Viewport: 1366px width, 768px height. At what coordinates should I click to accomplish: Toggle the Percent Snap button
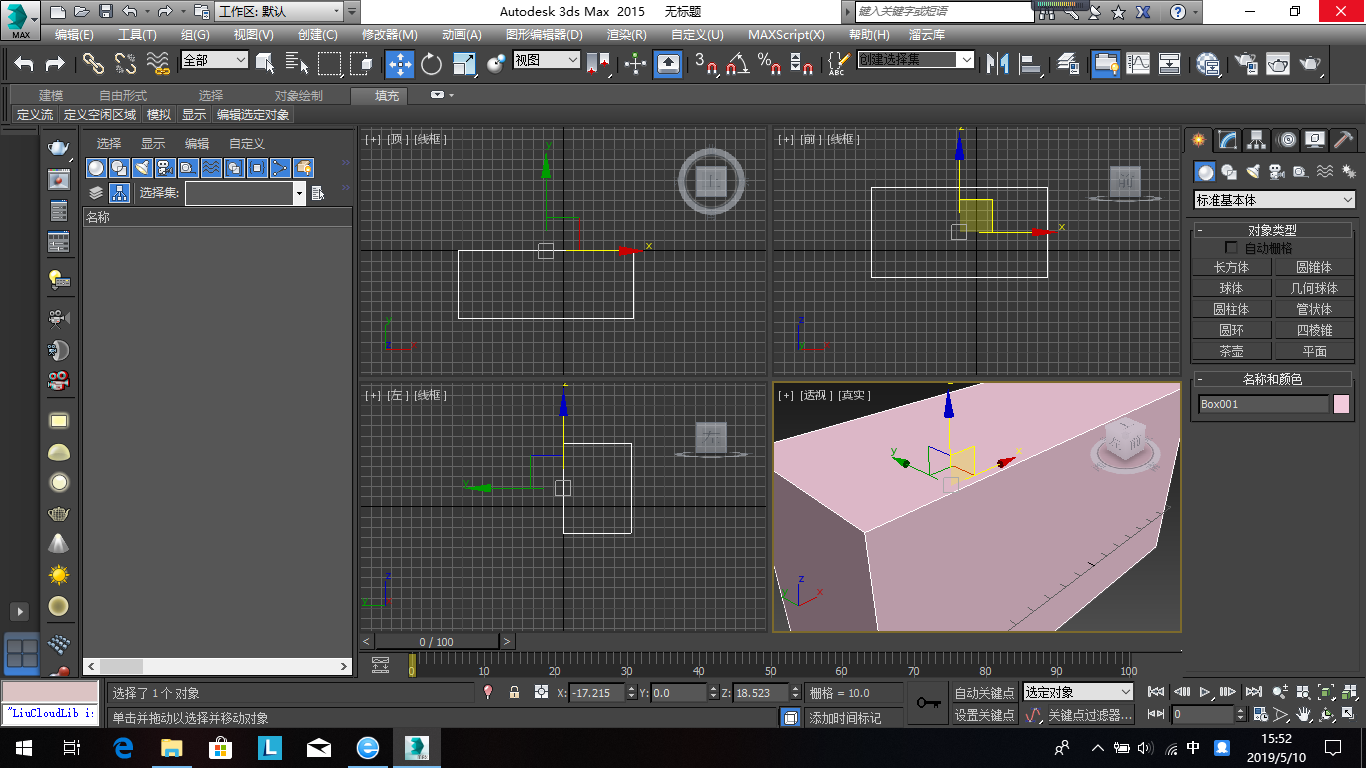point(769,64)
